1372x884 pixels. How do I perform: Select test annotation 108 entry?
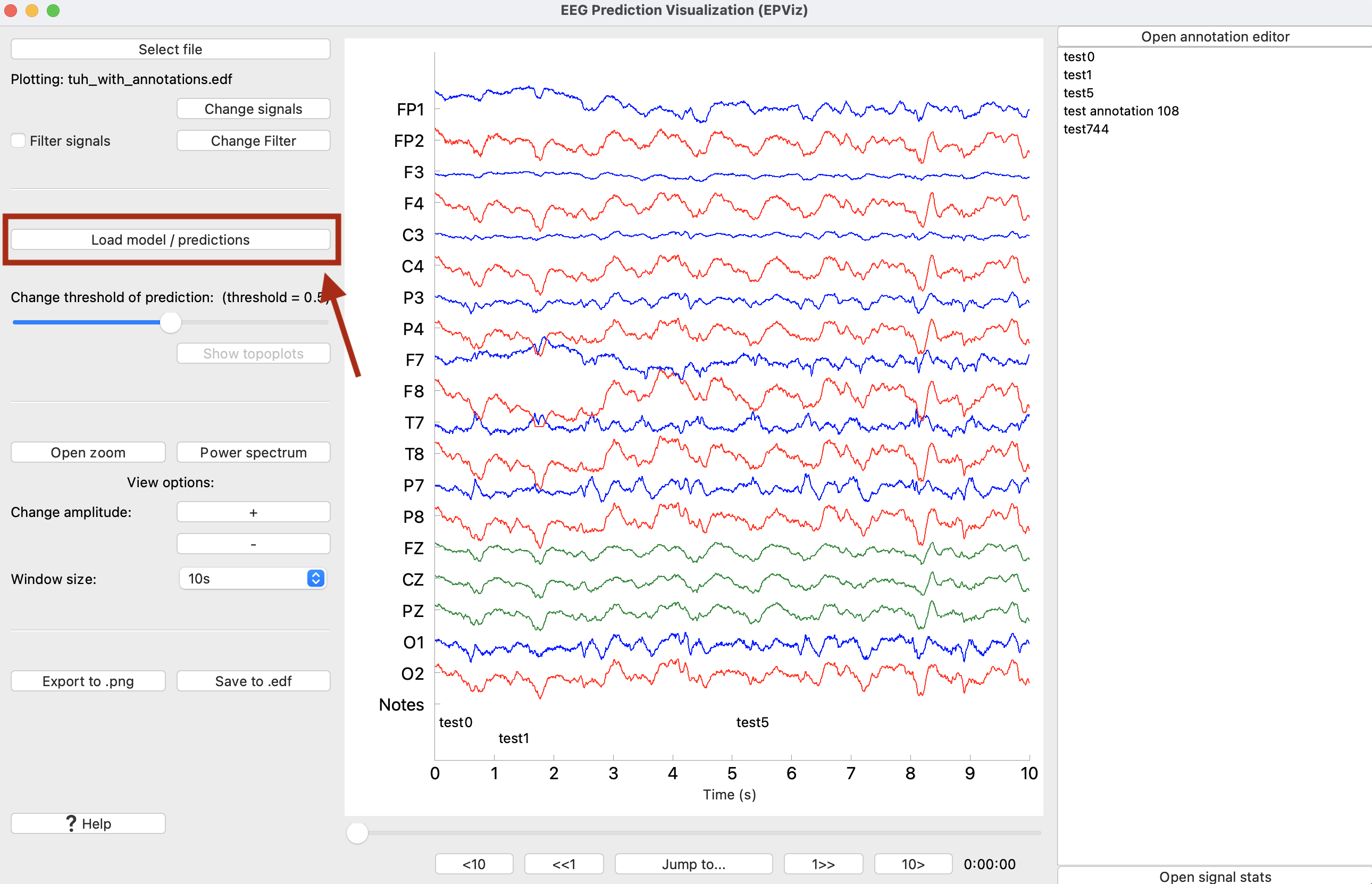(x=1120, y=111)
